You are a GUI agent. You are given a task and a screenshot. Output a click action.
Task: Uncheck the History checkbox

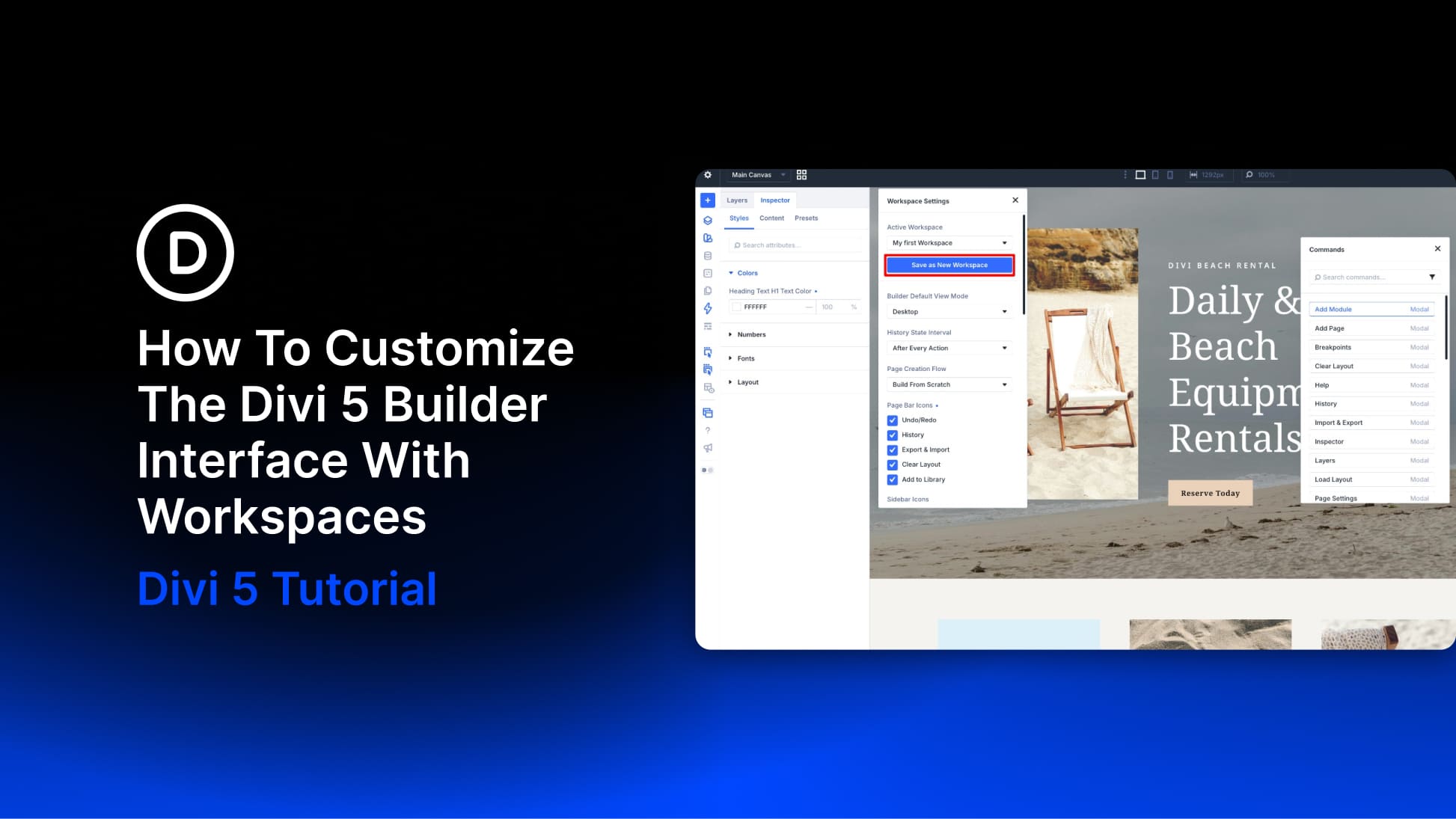[x=892, y=435]
